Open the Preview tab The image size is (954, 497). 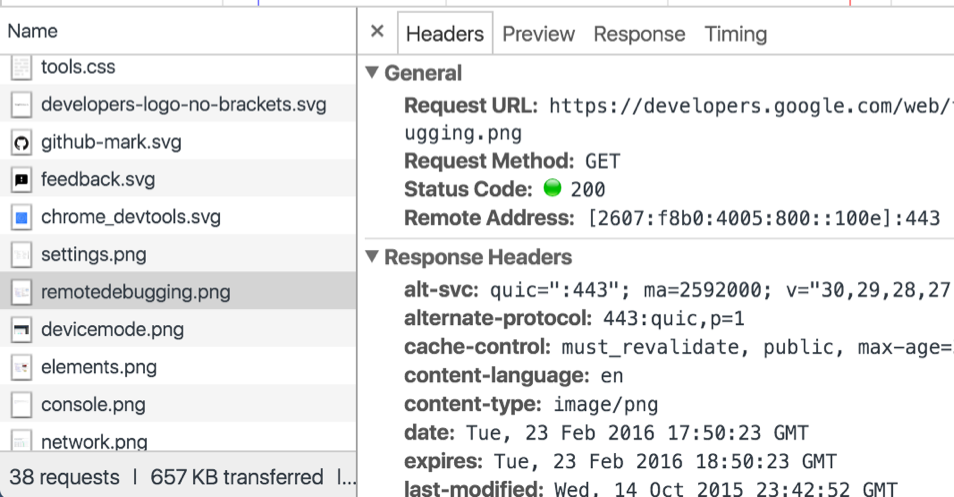538,34
